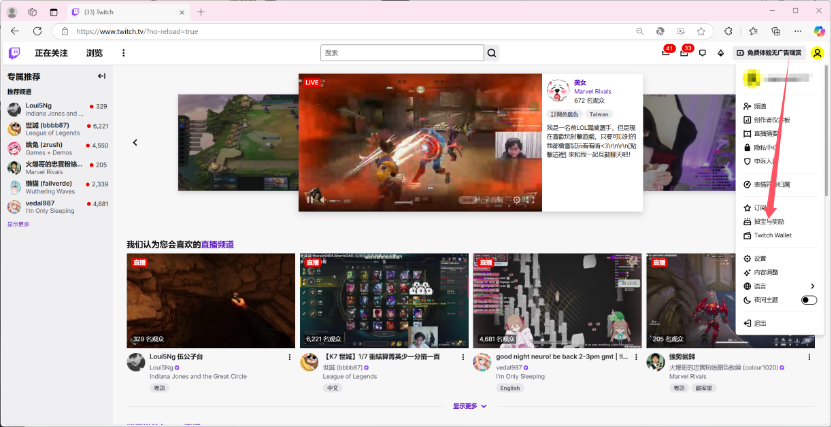Select Twitch Wallet menu item
The height and width of the screenshot is (427, 831).
pos(780,235)
